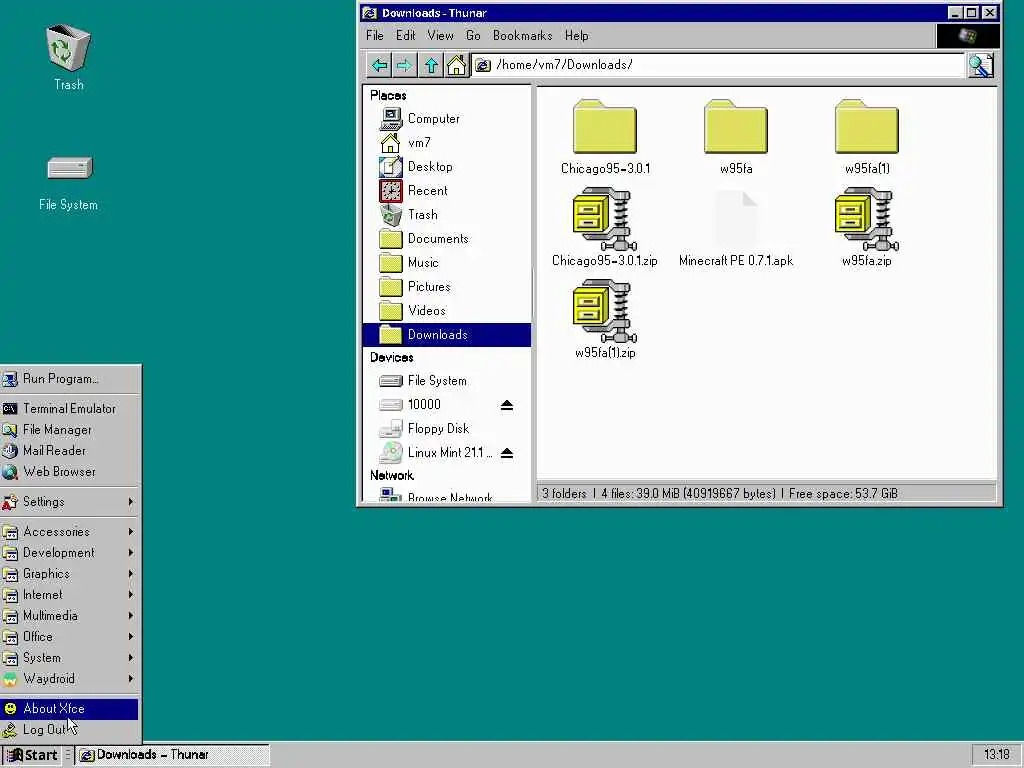Launch Web Browser from the Start menu
The width and height of the screenshot is (1024, 768).
(70, 472)
